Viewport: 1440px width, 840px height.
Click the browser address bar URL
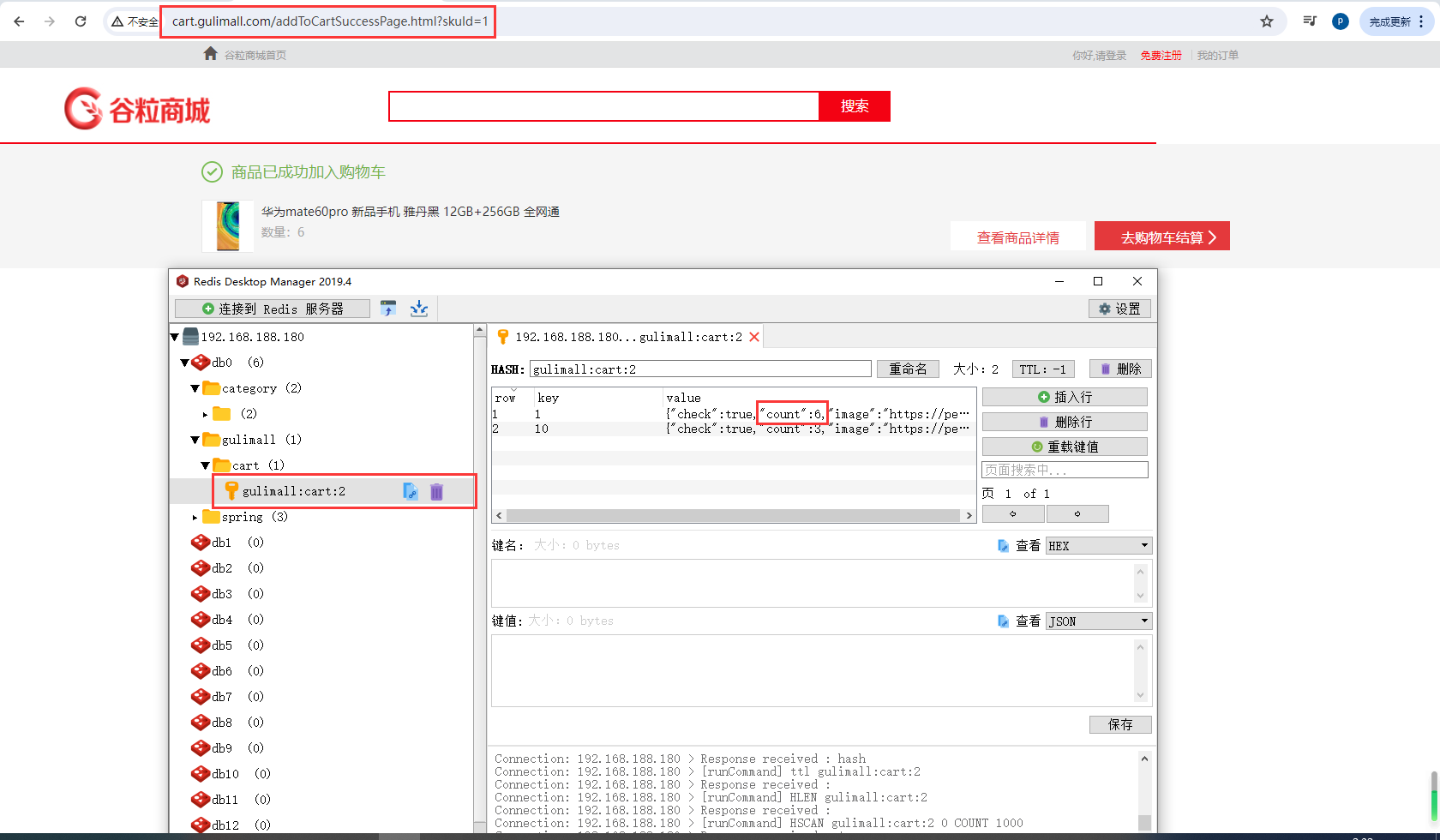click(330, 21)
